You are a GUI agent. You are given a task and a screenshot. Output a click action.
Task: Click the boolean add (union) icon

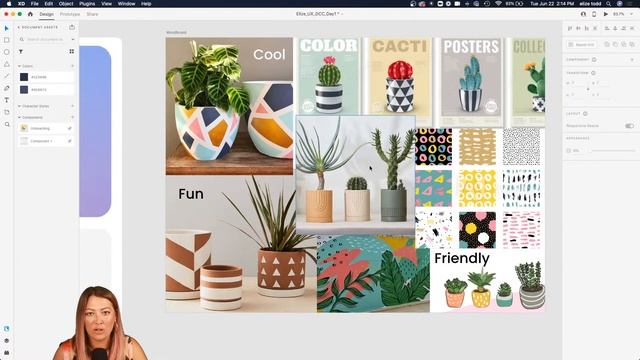click(607, 44)
